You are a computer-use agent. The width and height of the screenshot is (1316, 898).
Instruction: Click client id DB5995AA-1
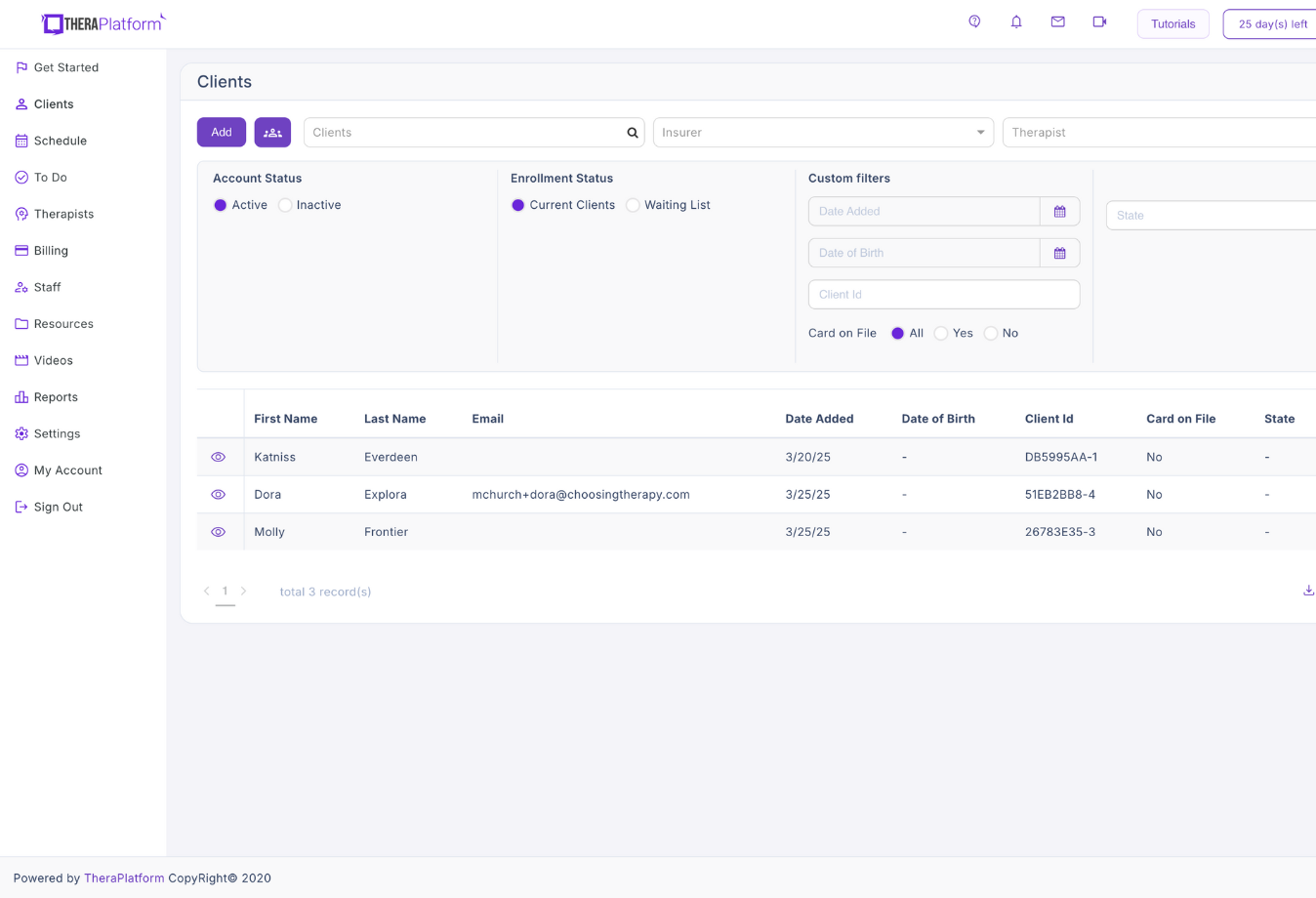click(1061, 457)
